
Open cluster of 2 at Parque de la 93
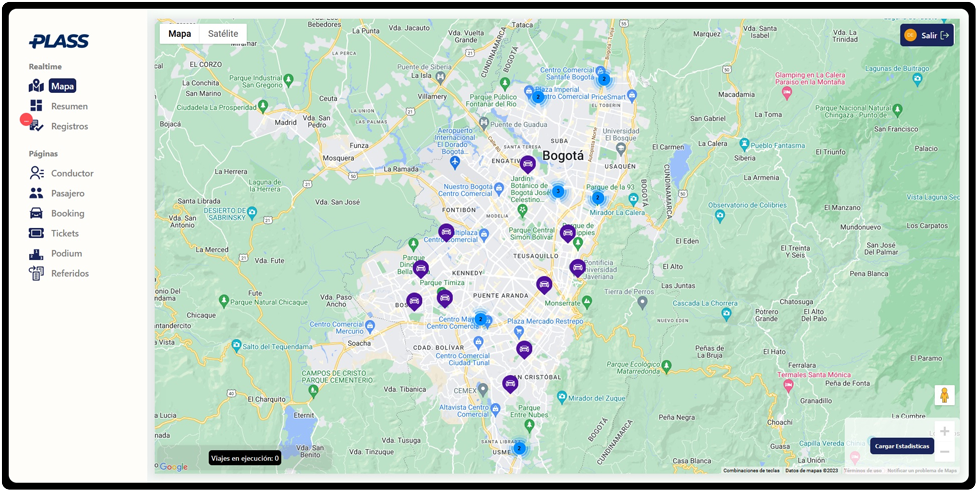(598, 198)
